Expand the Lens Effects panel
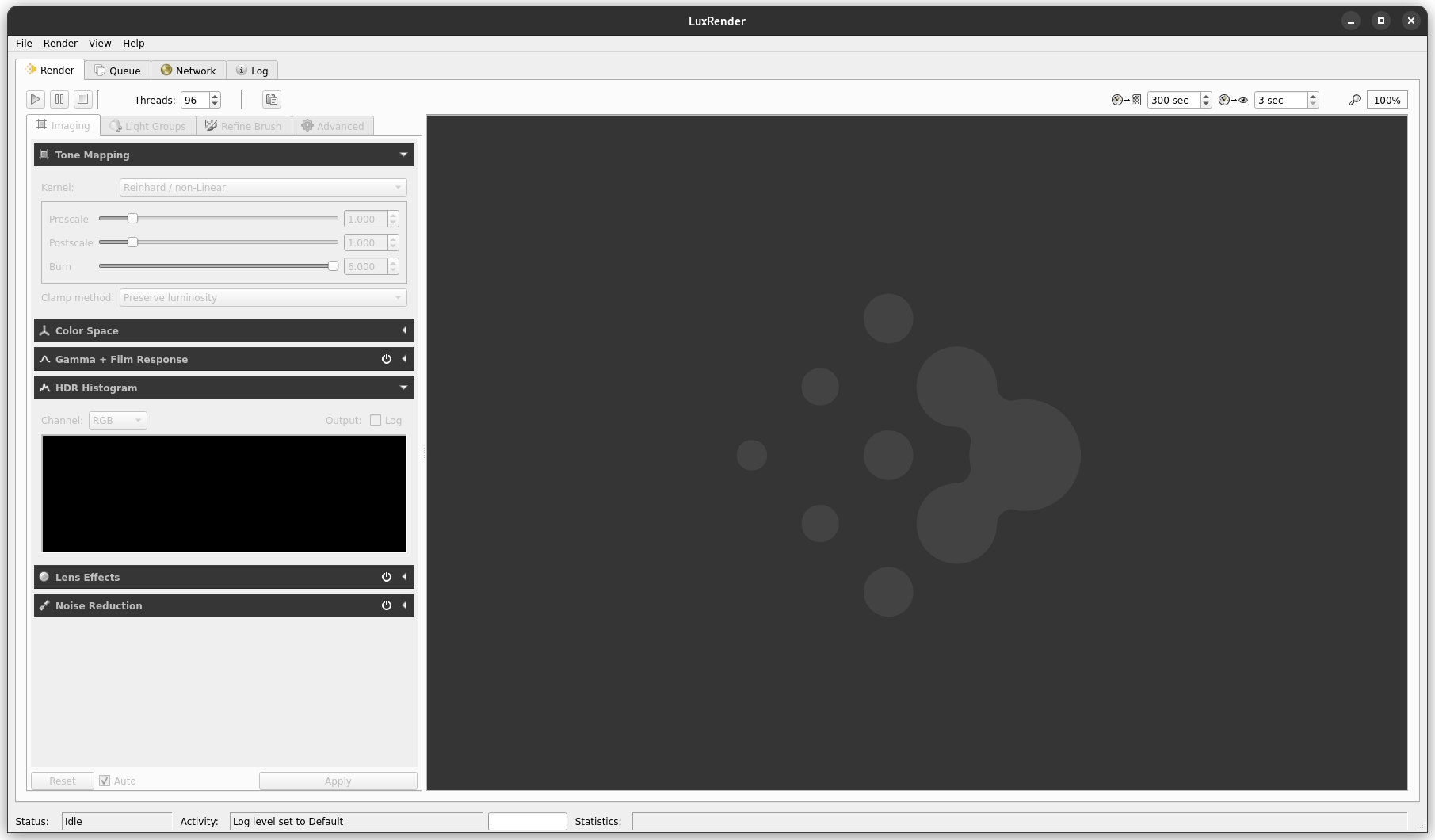 pos(404,577)
